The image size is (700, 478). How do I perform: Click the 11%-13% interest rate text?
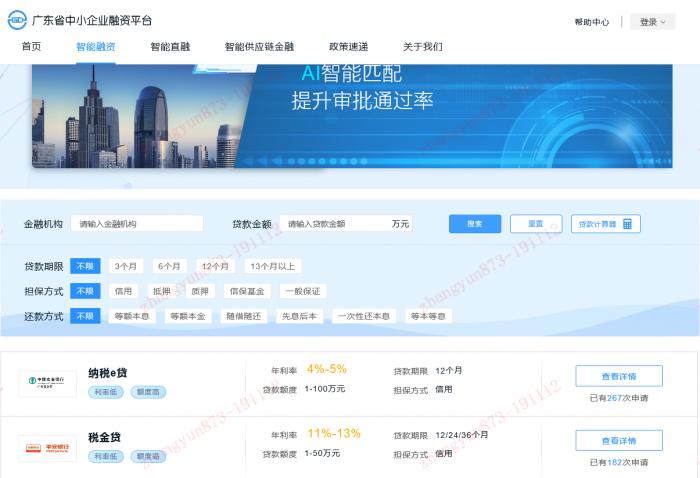[334, 433]
